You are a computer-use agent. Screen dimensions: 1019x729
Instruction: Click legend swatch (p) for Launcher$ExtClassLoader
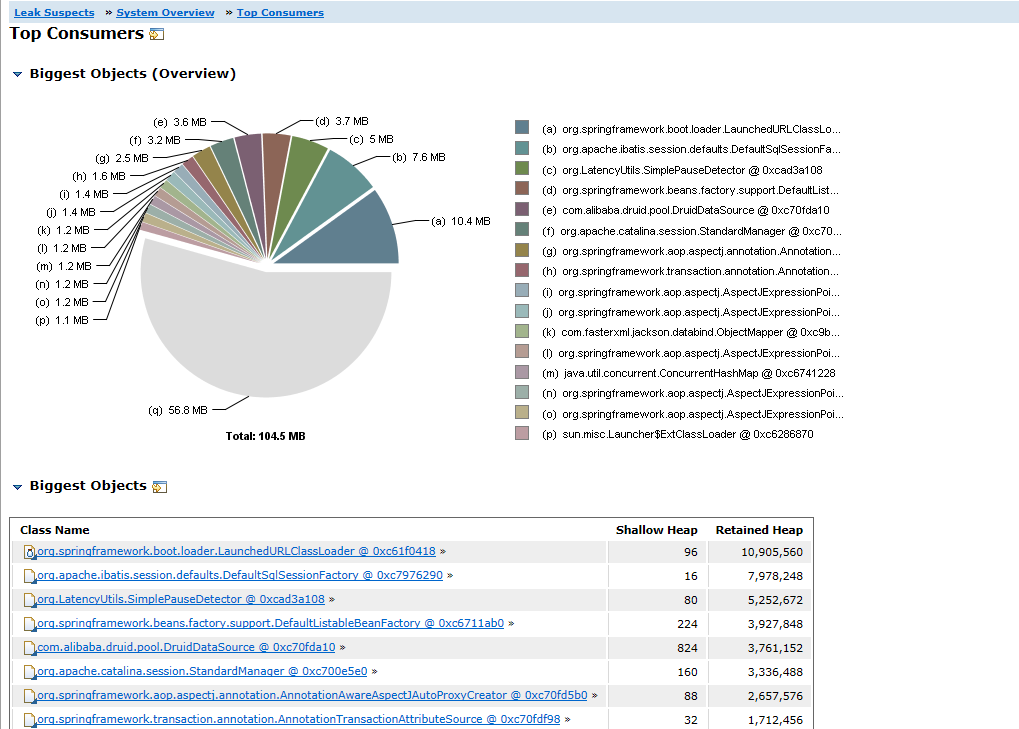(x=521, y=434)
